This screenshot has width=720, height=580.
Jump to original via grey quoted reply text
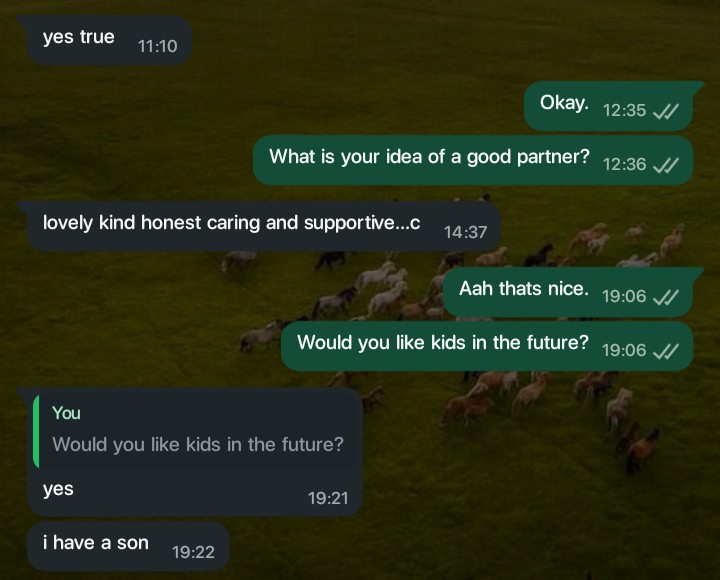(198, 444)
